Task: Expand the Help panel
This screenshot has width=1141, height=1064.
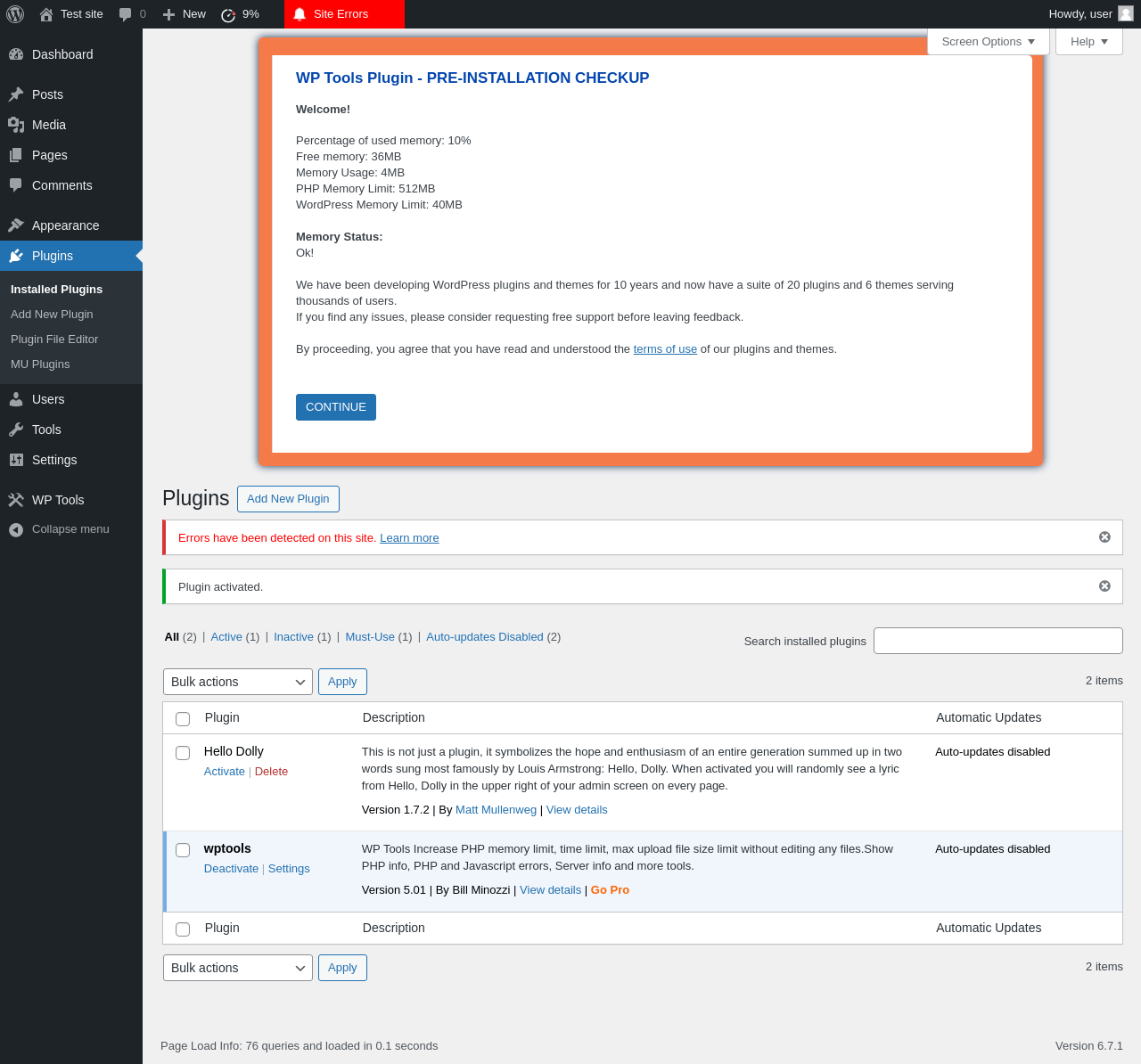Action: tap(1089, 42)
